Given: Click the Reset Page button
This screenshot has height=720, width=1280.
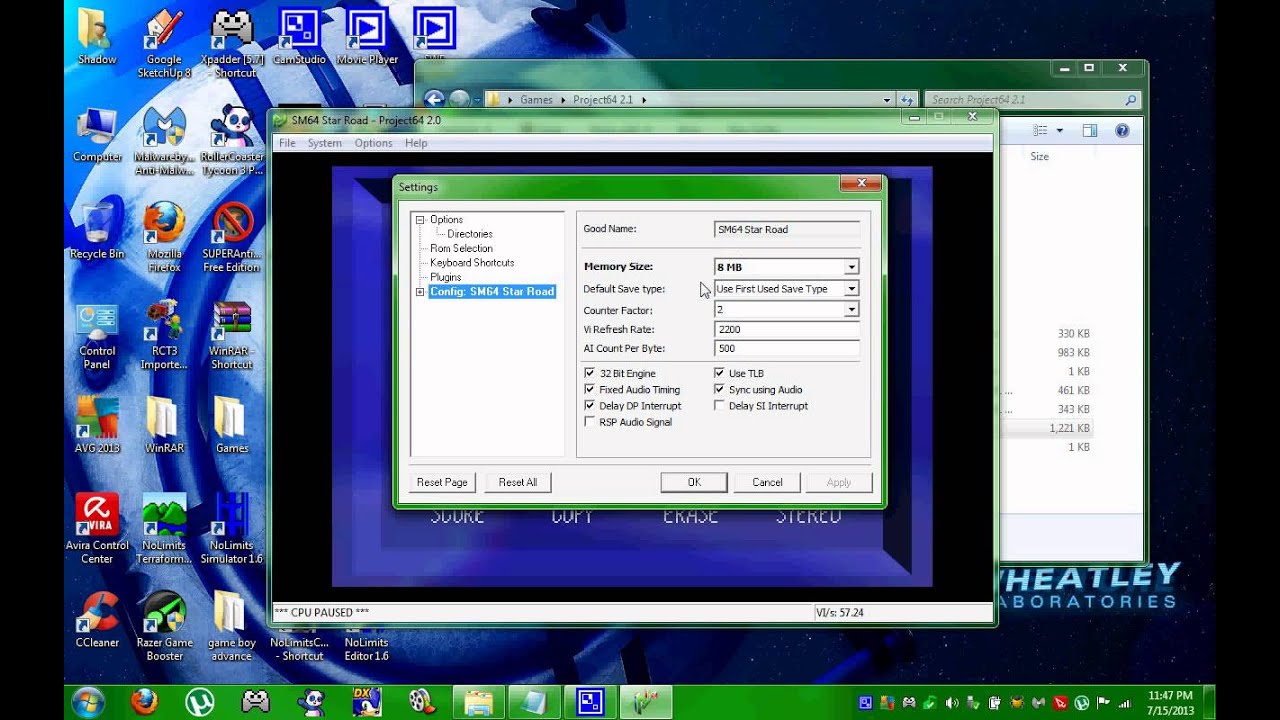Looking at the screenshot, I should pyautogui.click(x=442, y=482).
